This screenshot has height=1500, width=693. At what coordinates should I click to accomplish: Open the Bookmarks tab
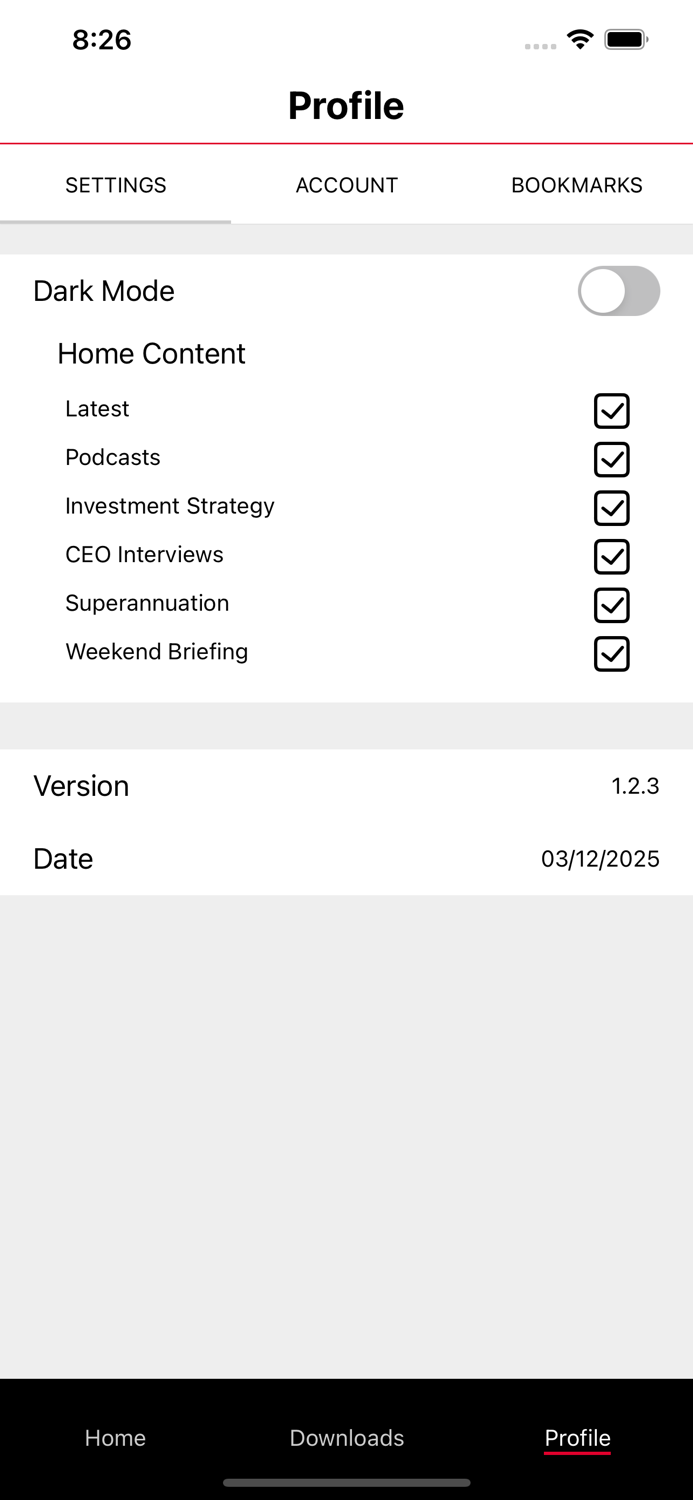pyautogui.click(x=577, y=185)
